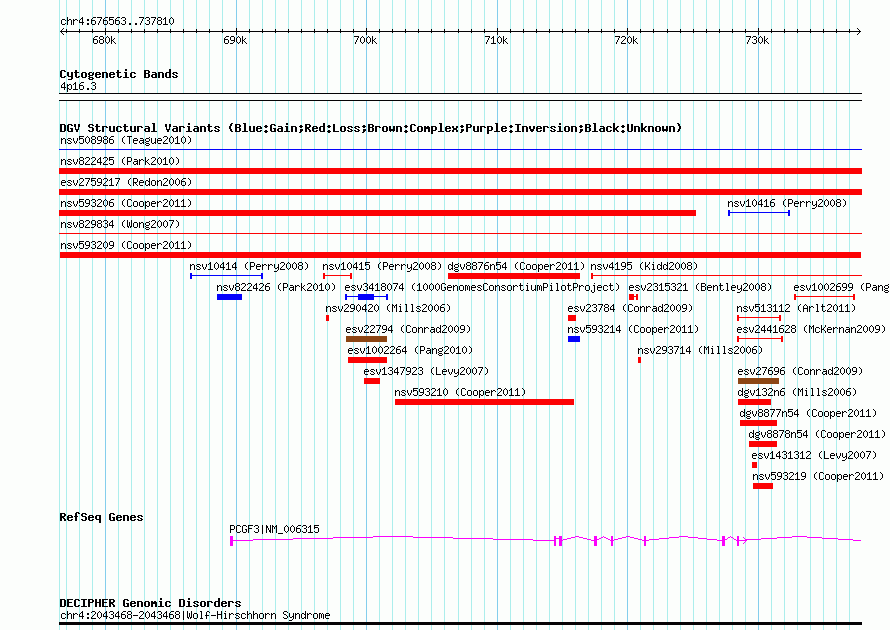The height and width of the screenshot is (630, 890).
Task: Click the nsv593214 (Cooper2011) blue block
Action: pos(574,339)
